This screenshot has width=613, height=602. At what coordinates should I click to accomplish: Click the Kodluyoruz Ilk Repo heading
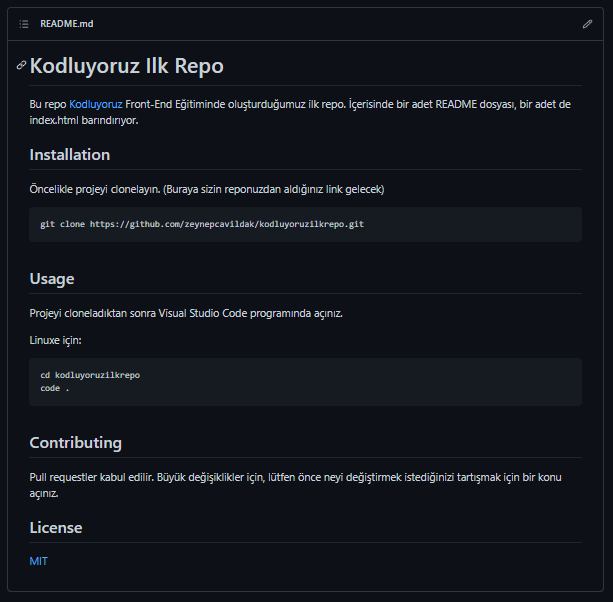pos(127,66)
